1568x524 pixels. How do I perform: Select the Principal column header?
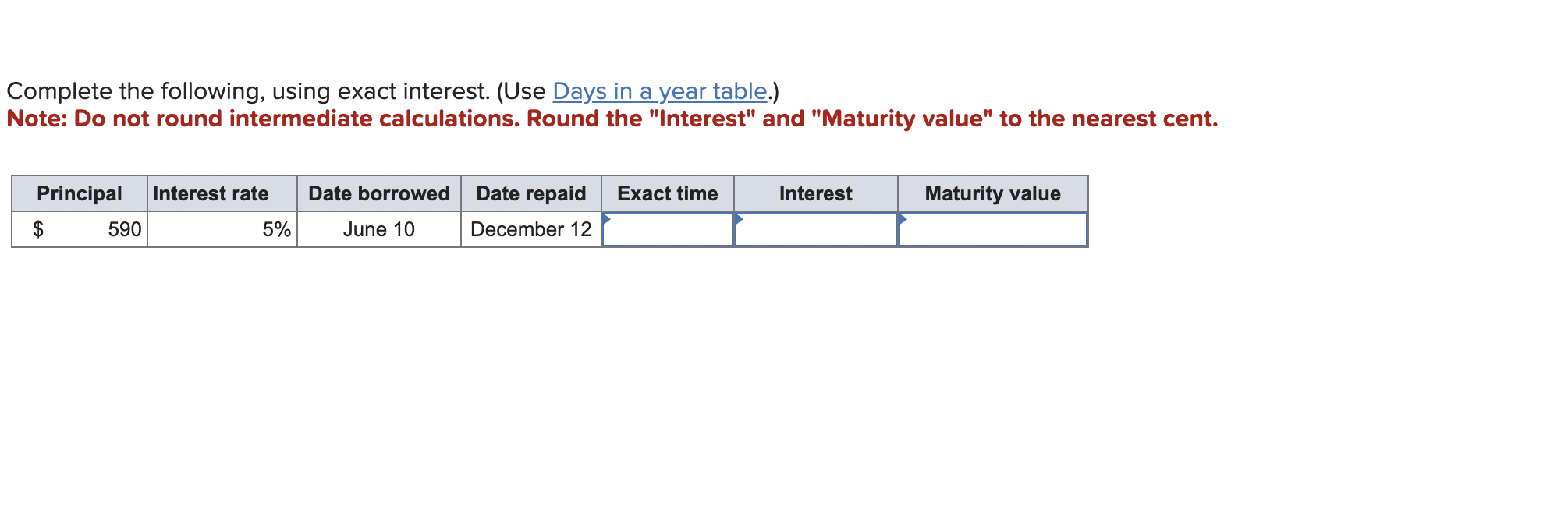80,193
